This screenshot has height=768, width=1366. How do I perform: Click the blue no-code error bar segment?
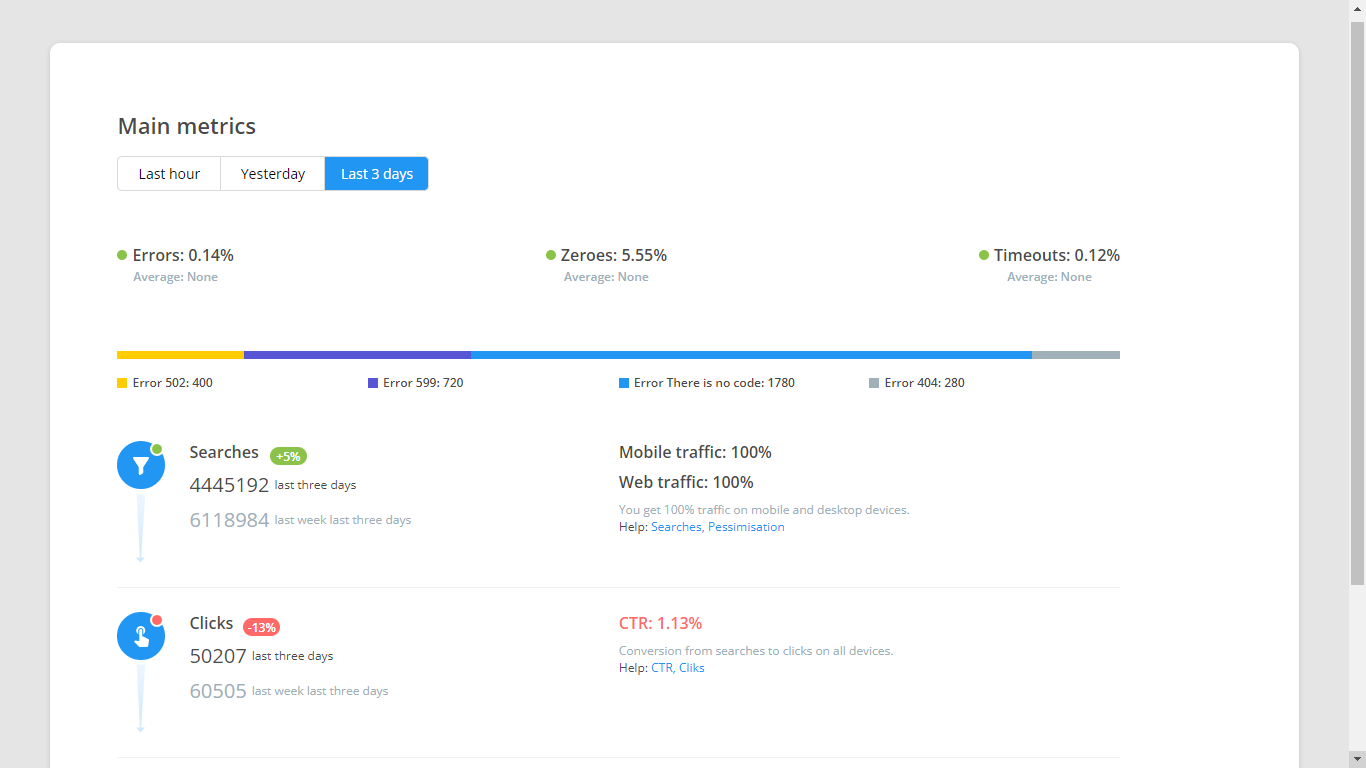tap(751, 355)
